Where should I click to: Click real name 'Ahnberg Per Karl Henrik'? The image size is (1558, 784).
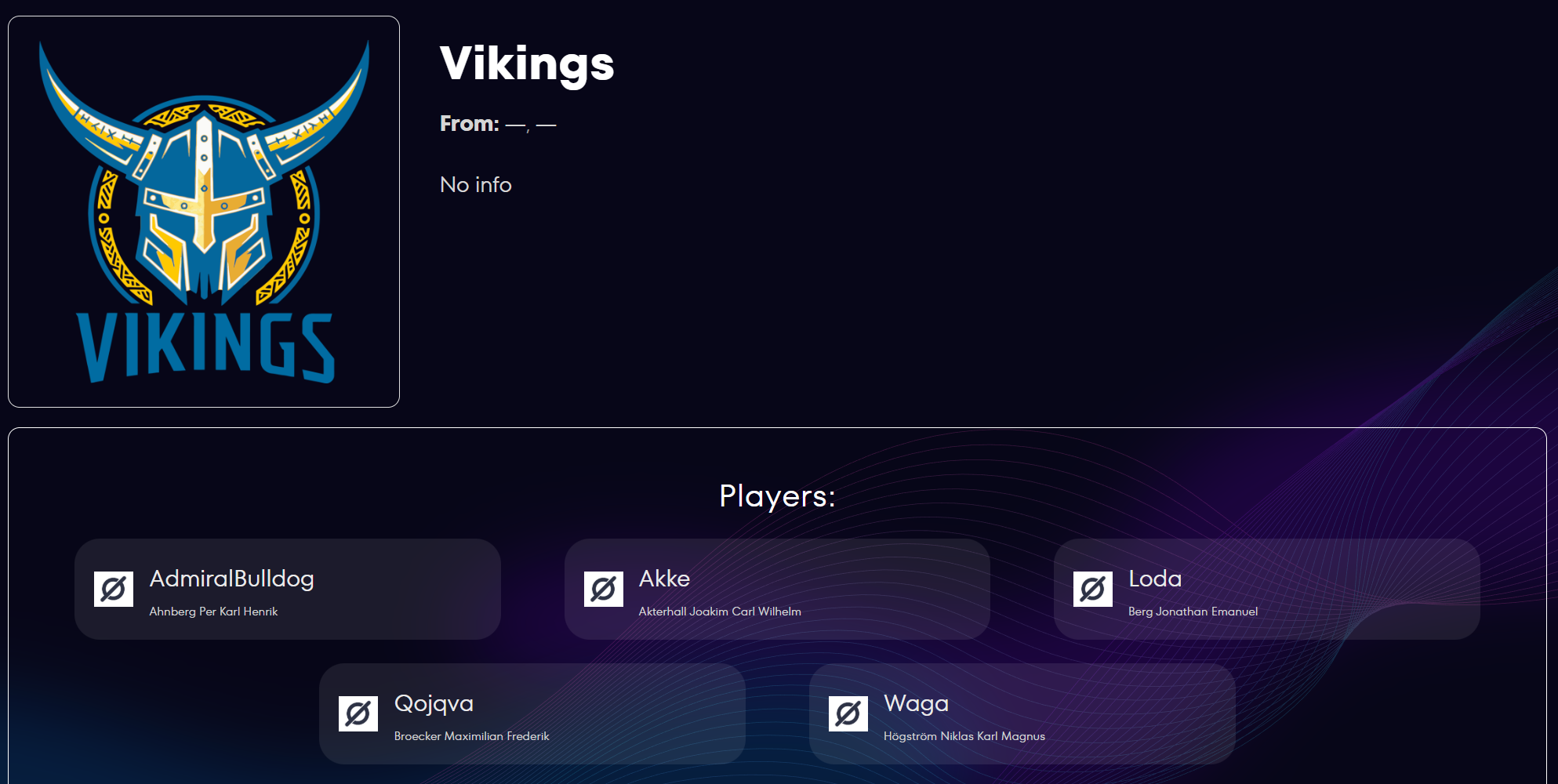point(213,612)
